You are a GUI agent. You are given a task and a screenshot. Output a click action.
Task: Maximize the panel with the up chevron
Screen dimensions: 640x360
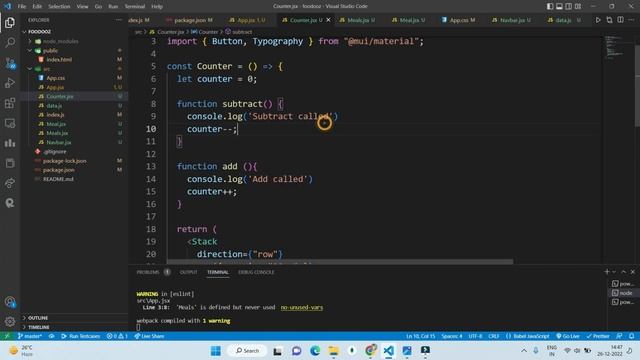623,272
